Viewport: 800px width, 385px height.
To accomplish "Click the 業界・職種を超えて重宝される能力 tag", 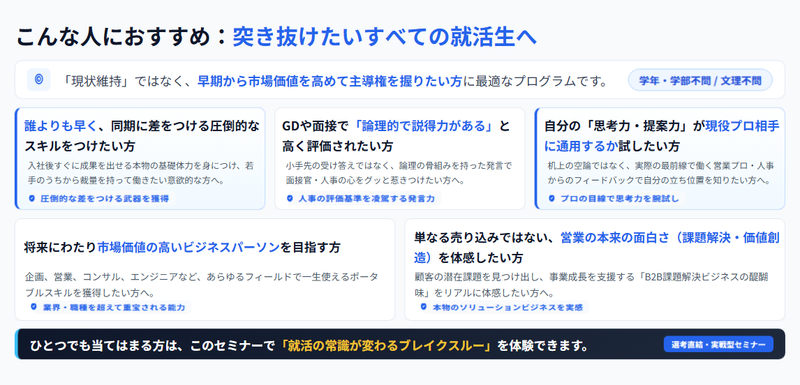I will 109,307.
